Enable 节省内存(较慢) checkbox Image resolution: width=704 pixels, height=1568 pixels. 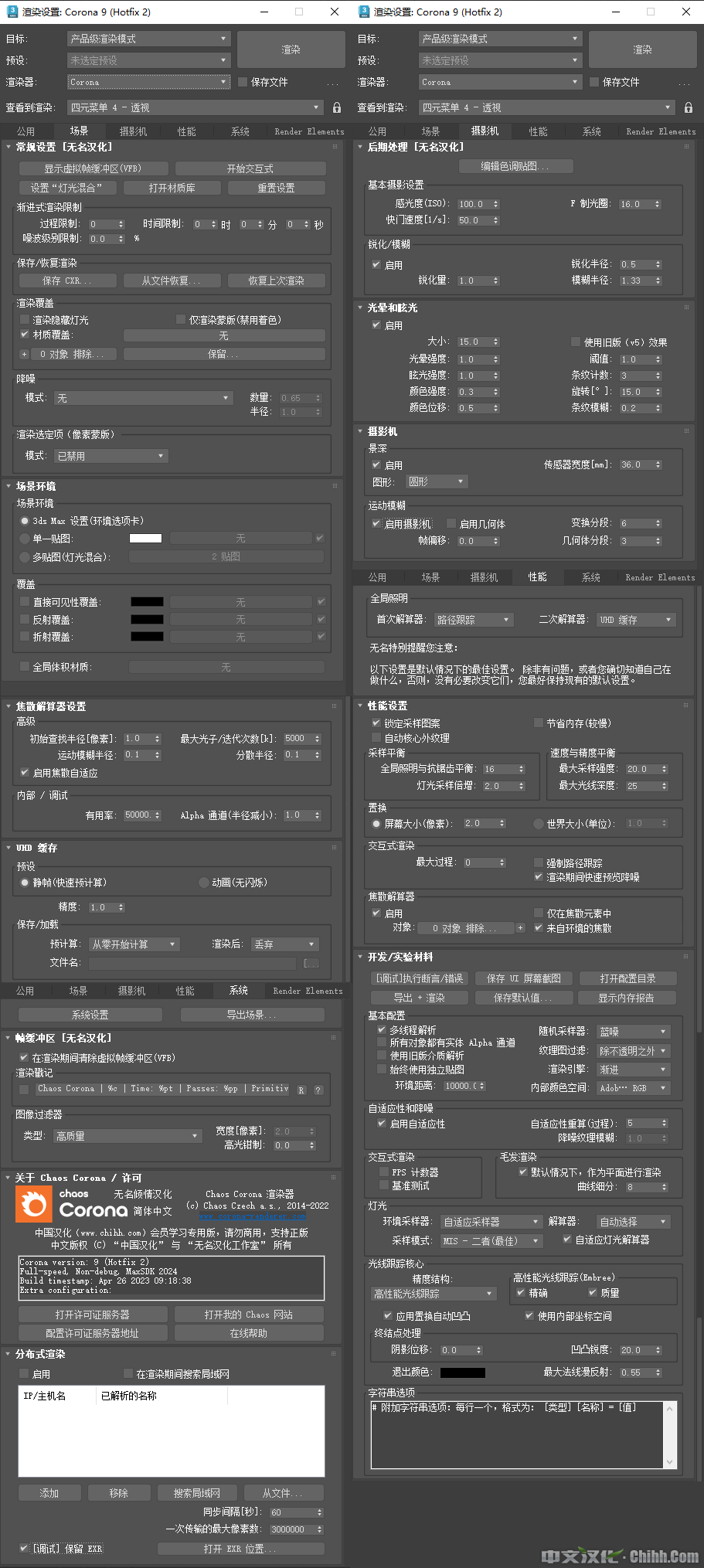[x=539, y=723]
